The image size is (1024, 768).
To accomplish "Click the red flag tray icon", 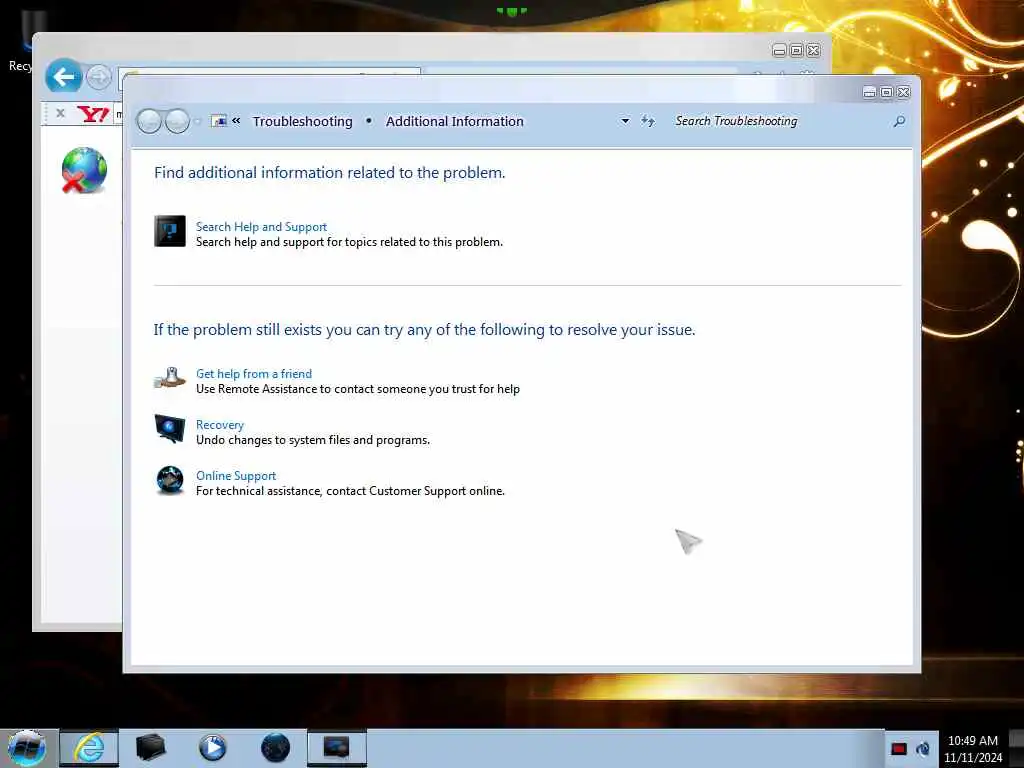I will pos(899,748).
